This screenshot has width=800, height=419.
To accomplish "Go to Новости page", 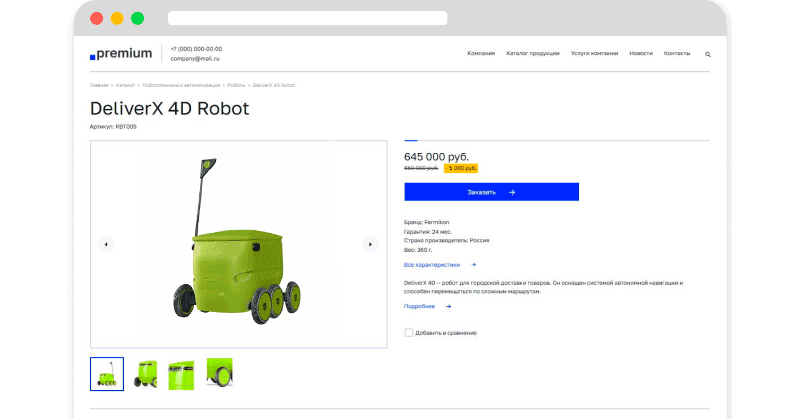I will (641, 53).
